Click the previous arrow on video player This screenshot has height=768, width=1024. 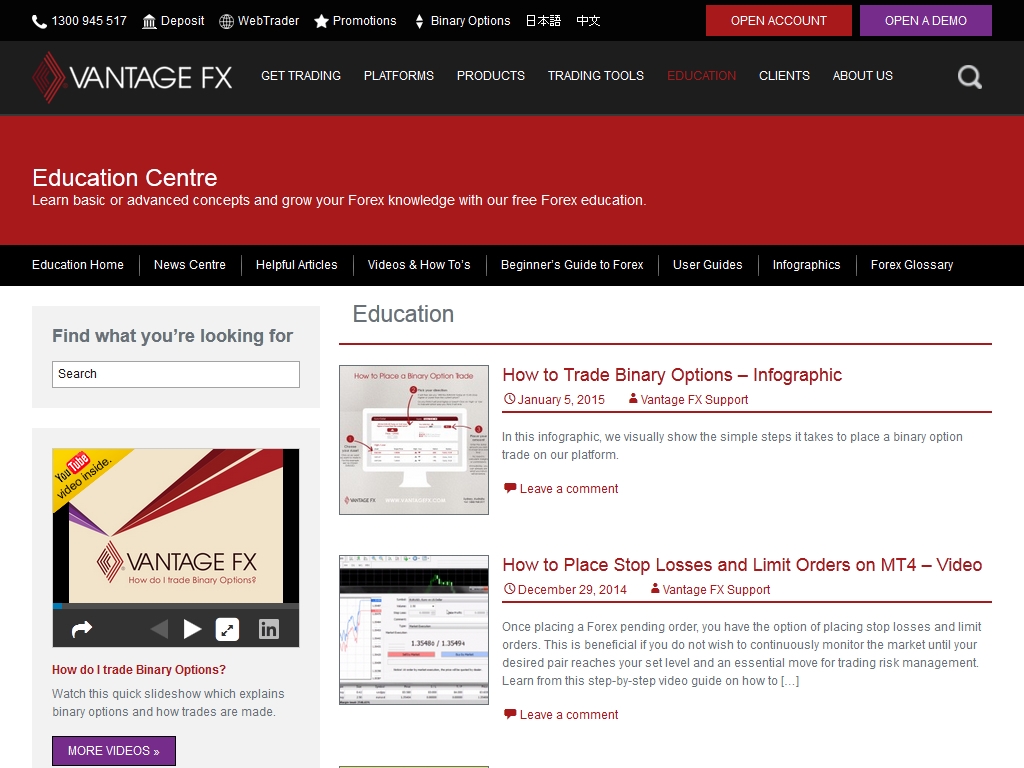[159, 629]
